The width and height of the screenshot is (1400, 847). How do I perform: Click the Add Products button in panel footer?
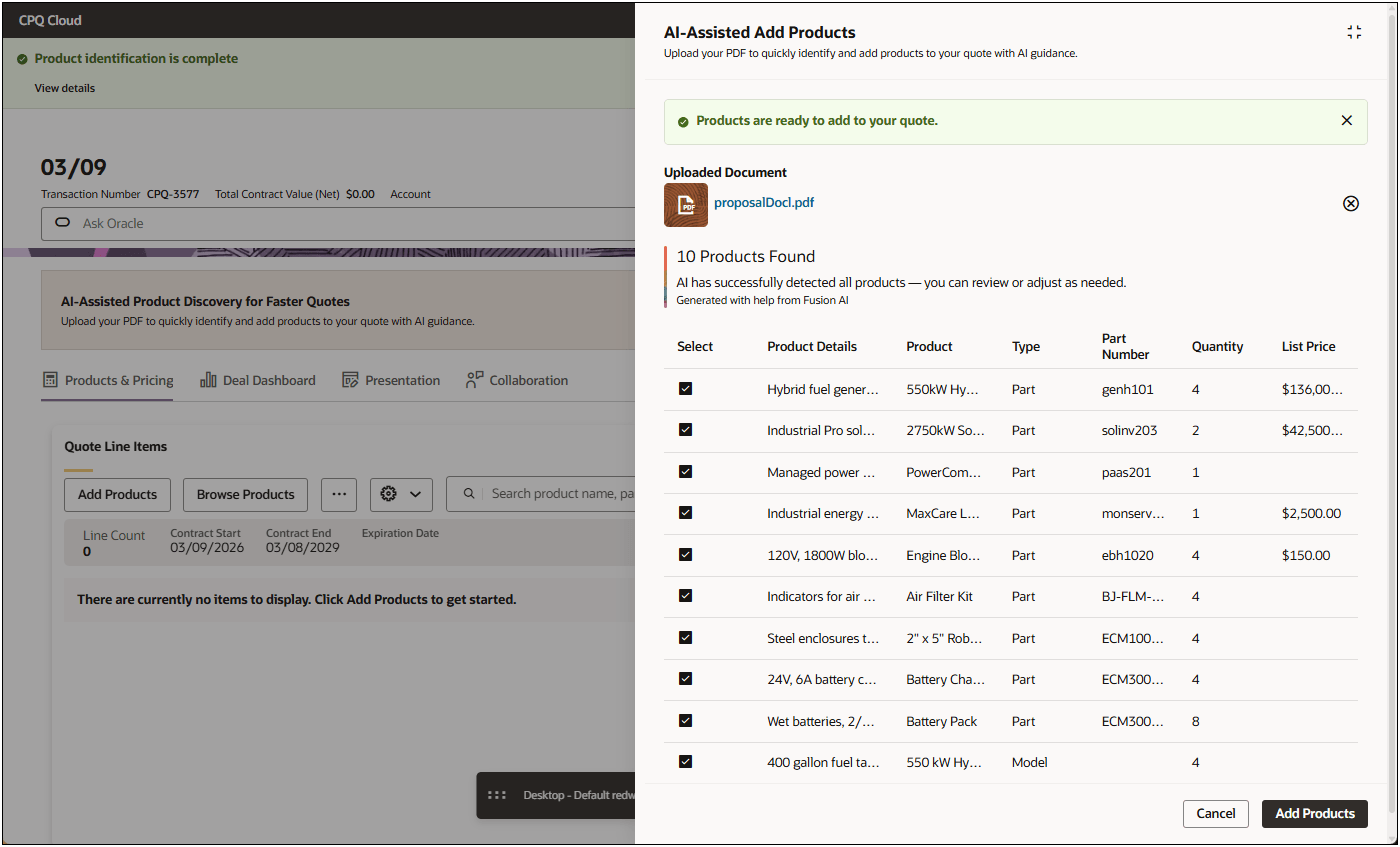coord(1314,814)
